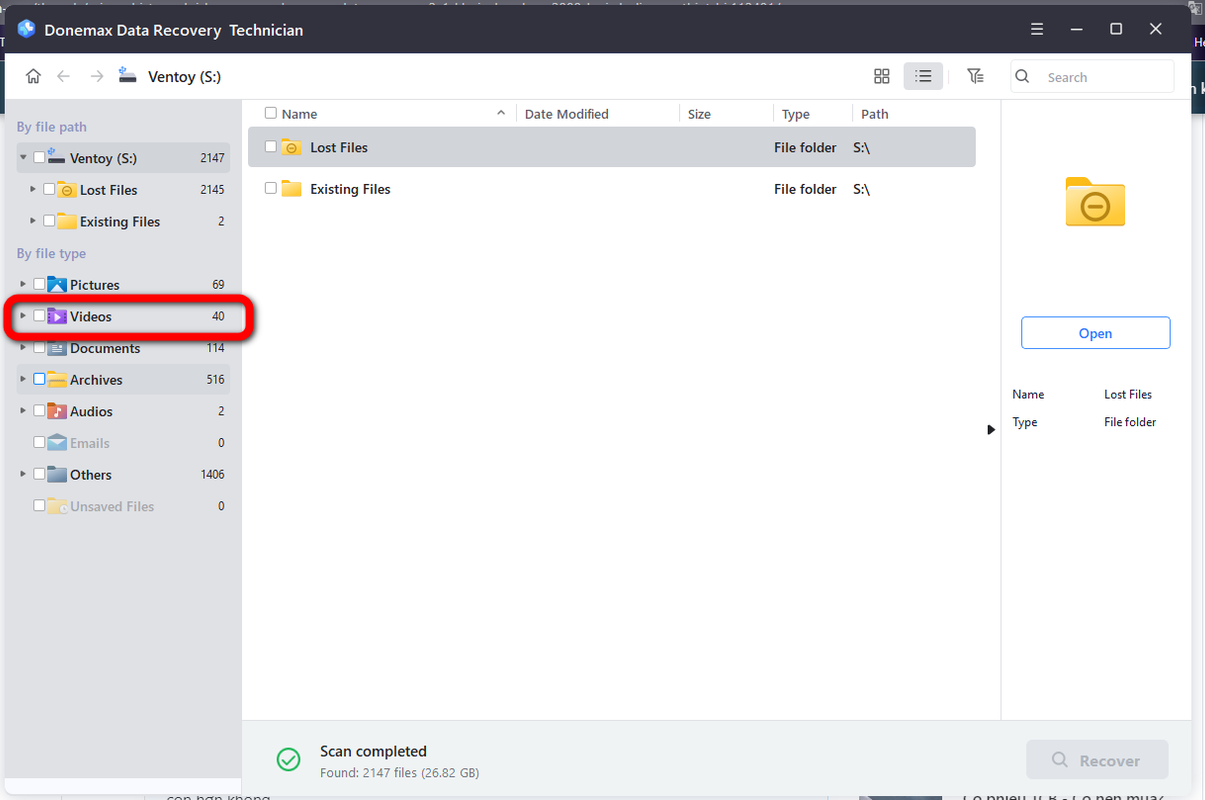
Task: Switch to list view mode
Action: [923, 76]
